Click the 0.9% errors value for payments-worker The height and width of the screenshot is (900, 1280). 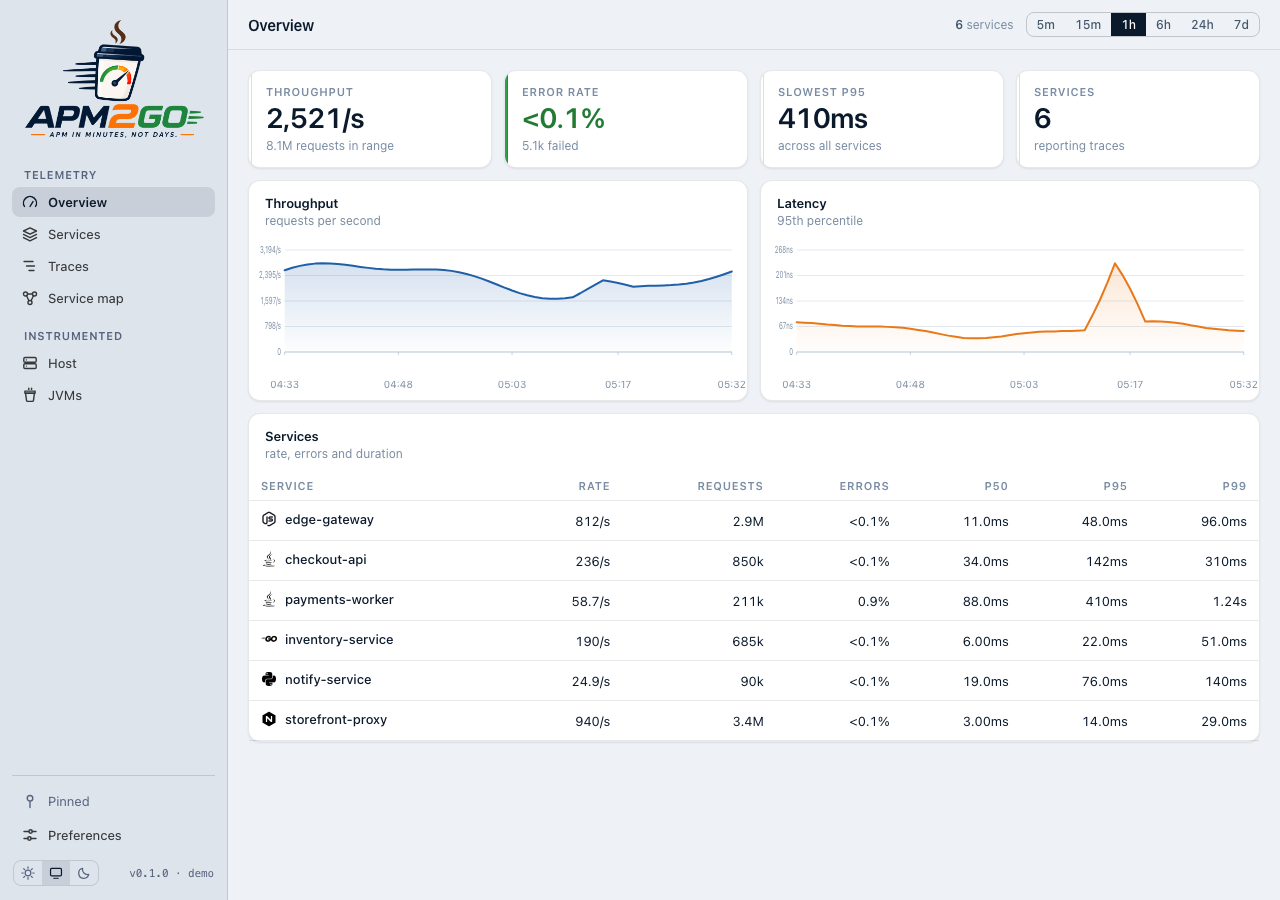[873, 601]
